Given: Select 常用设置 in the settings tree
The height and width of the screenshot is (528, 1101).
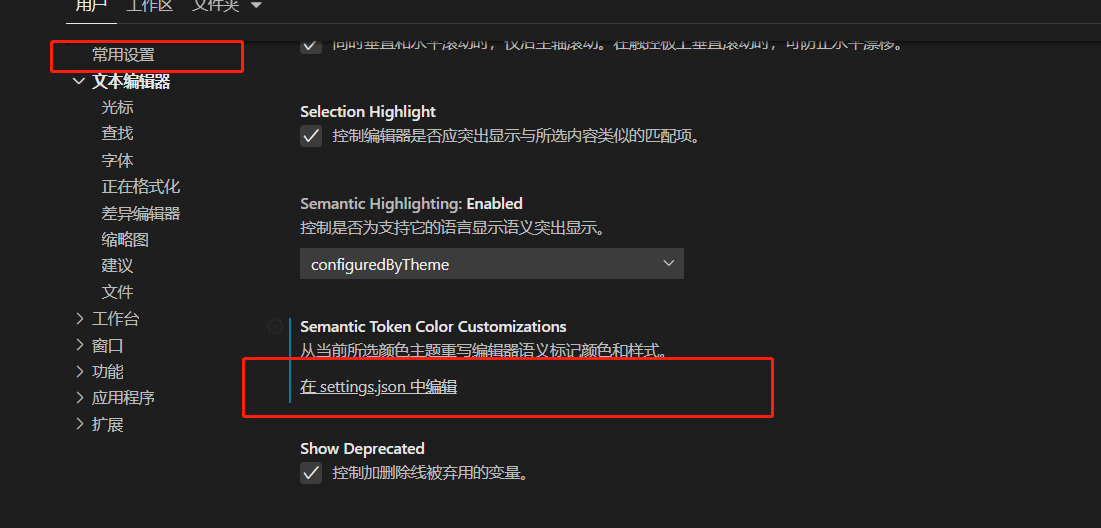Looking at the screenshot, I should [123, 55].
